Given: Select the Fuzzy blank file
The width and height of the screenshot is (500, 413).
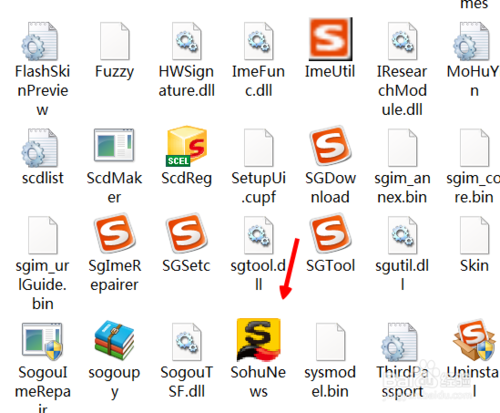Looking at the screenshot, I should (x=115, y=41).
